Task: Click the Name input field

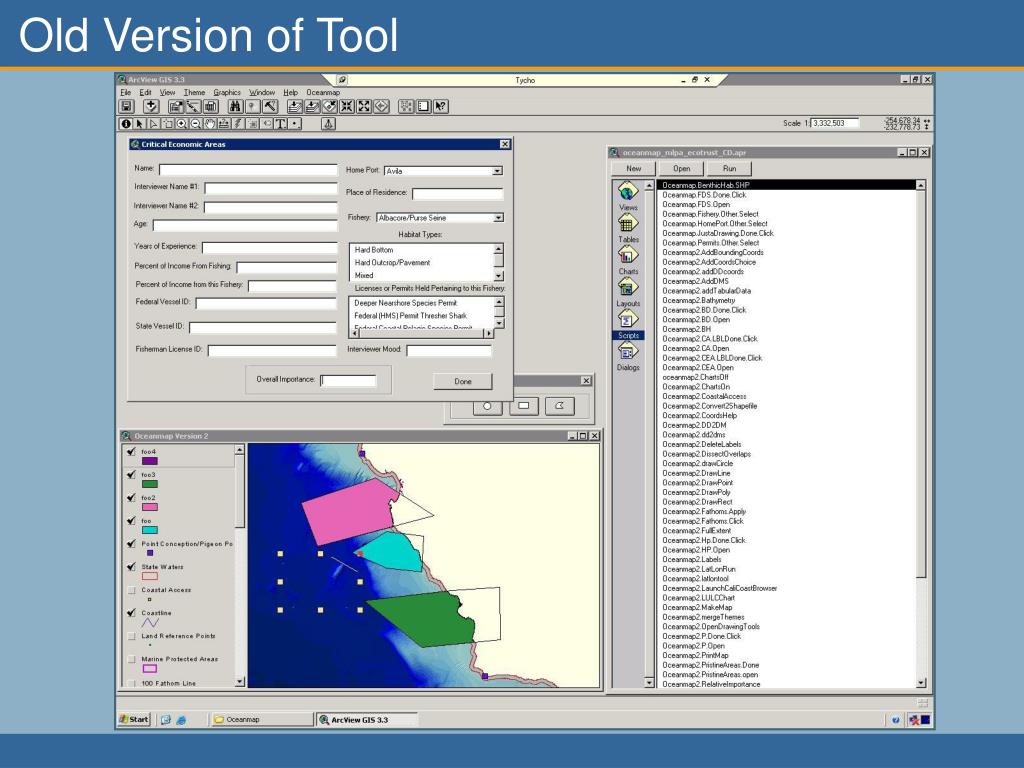Action: [248, 170]
